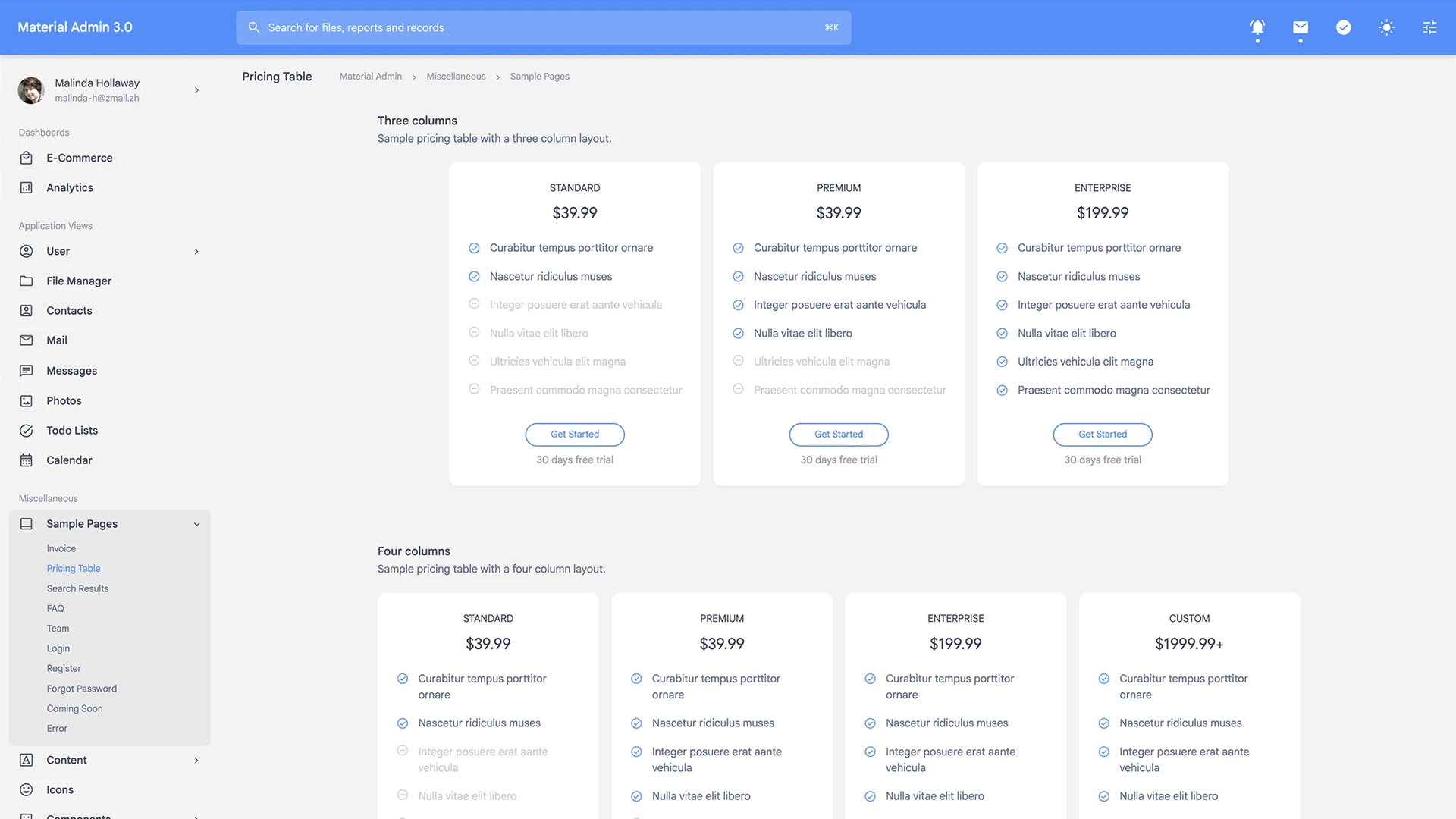Click the Content icon in sidebar
The image size is (1456, 819).
point(27,760)
